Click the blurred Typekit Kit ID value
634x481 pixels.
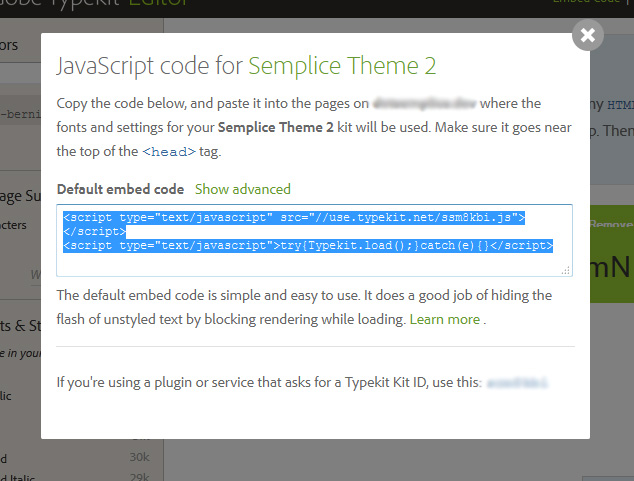(517, 383)
